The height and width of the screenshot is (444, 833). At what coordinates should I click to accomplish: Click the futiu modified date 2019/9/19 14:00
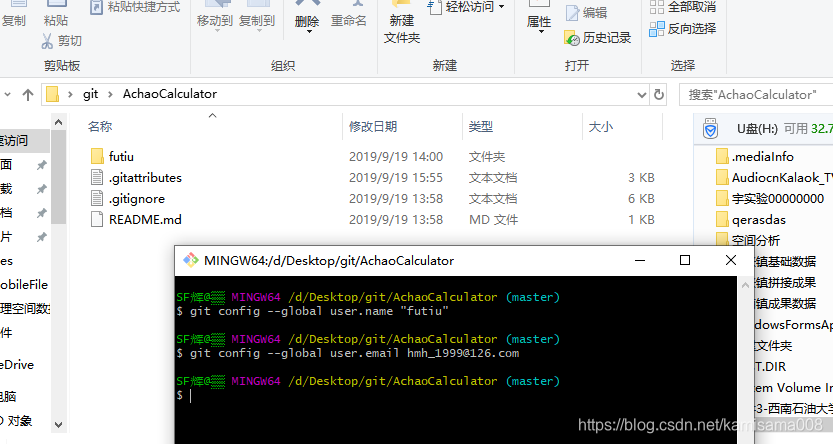click(396, 157)
